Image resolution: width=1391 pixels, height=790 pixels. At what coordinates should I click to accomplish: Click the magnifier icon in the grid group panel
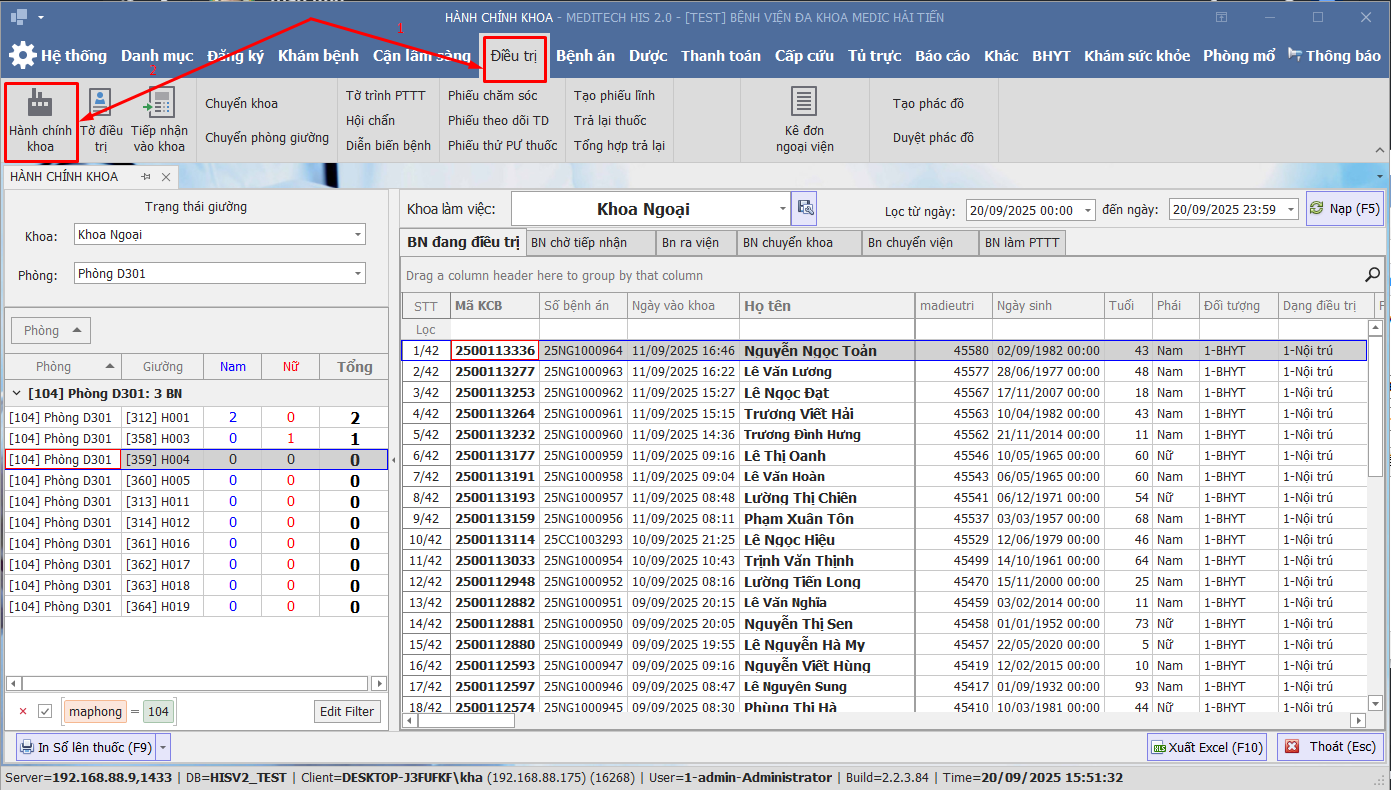[1372, 275]
